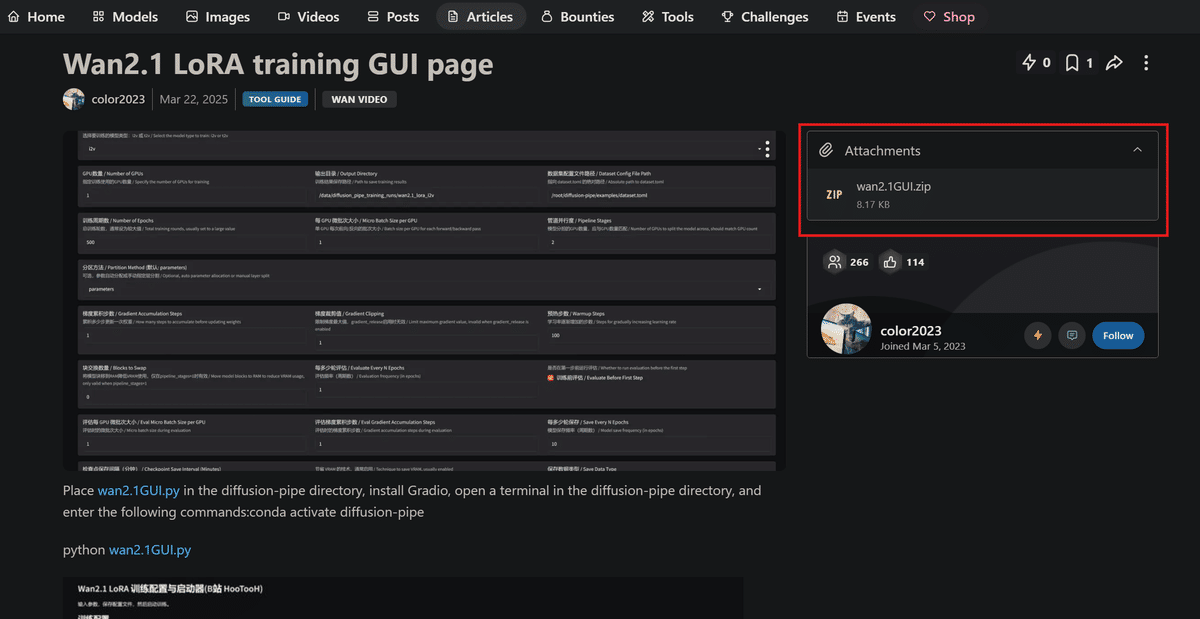Collapse the Attachments panel chevron
The width and height of the screenshot is (1200, 619).
point(1137,149)
